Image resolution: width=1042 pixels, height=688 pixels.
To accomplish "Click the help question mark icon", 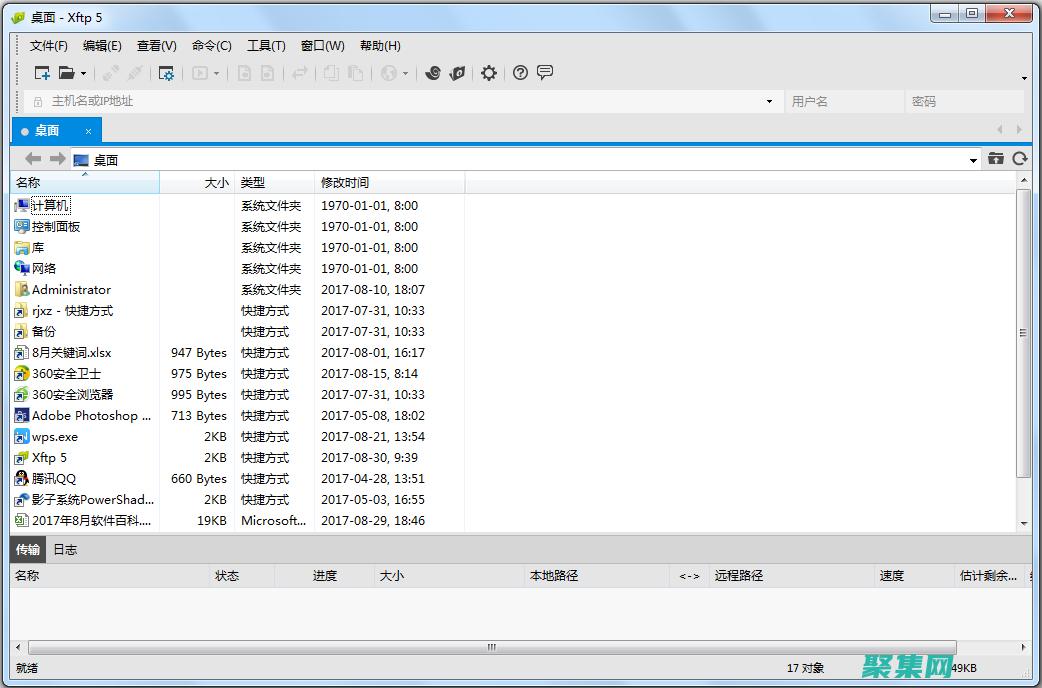I will tap(519, 72).
